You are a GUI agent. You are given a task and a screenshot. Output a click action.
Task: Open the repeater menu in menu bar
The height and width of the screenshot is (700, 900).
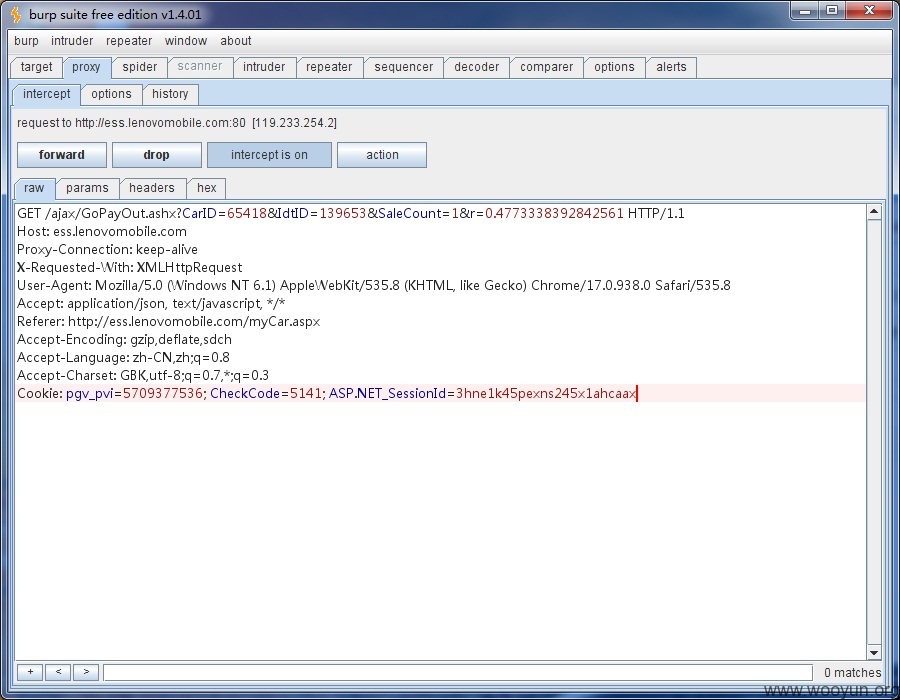[129, 41]
